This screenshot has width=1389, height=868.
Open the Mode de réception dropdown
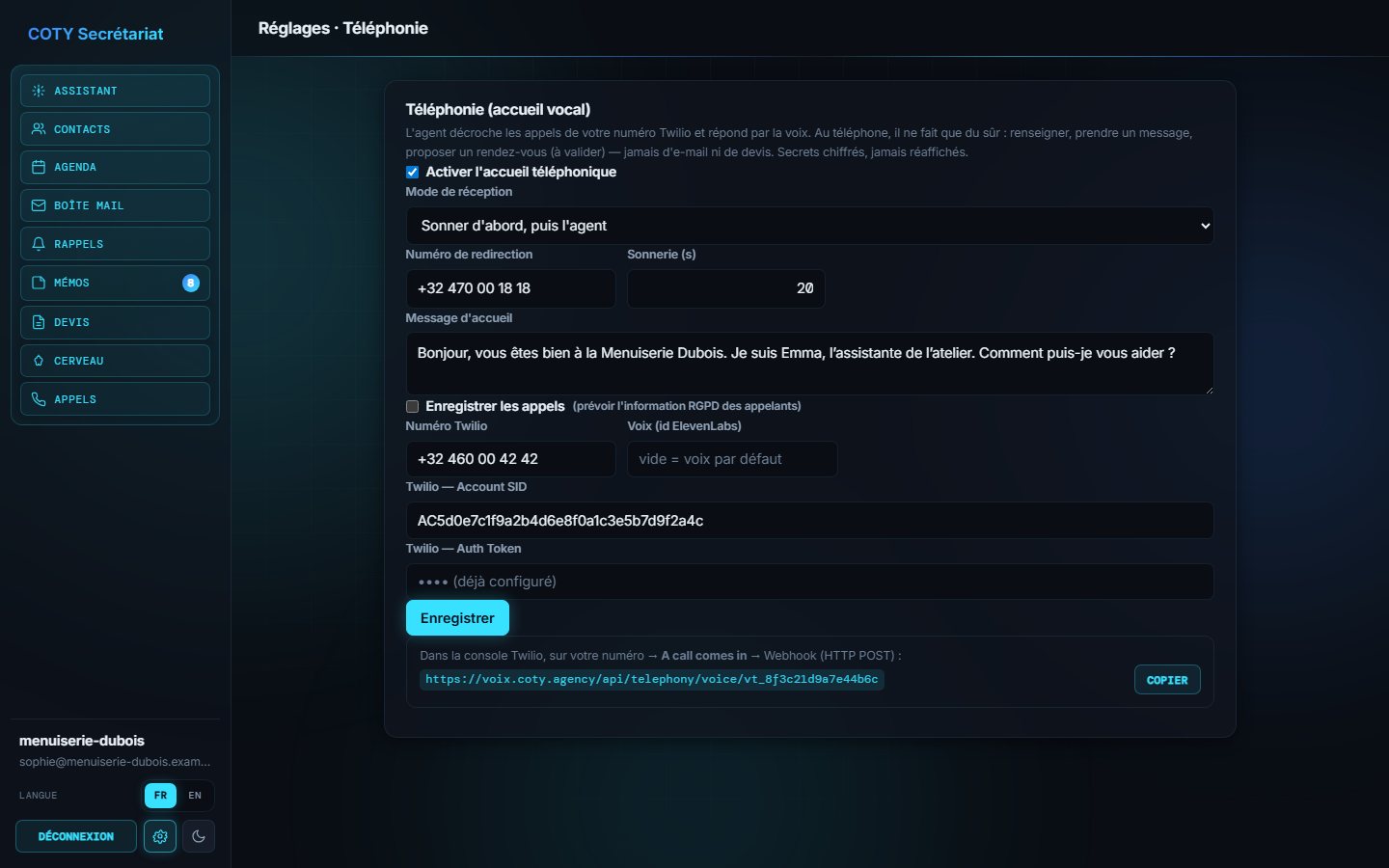click(x=809, y=226)
